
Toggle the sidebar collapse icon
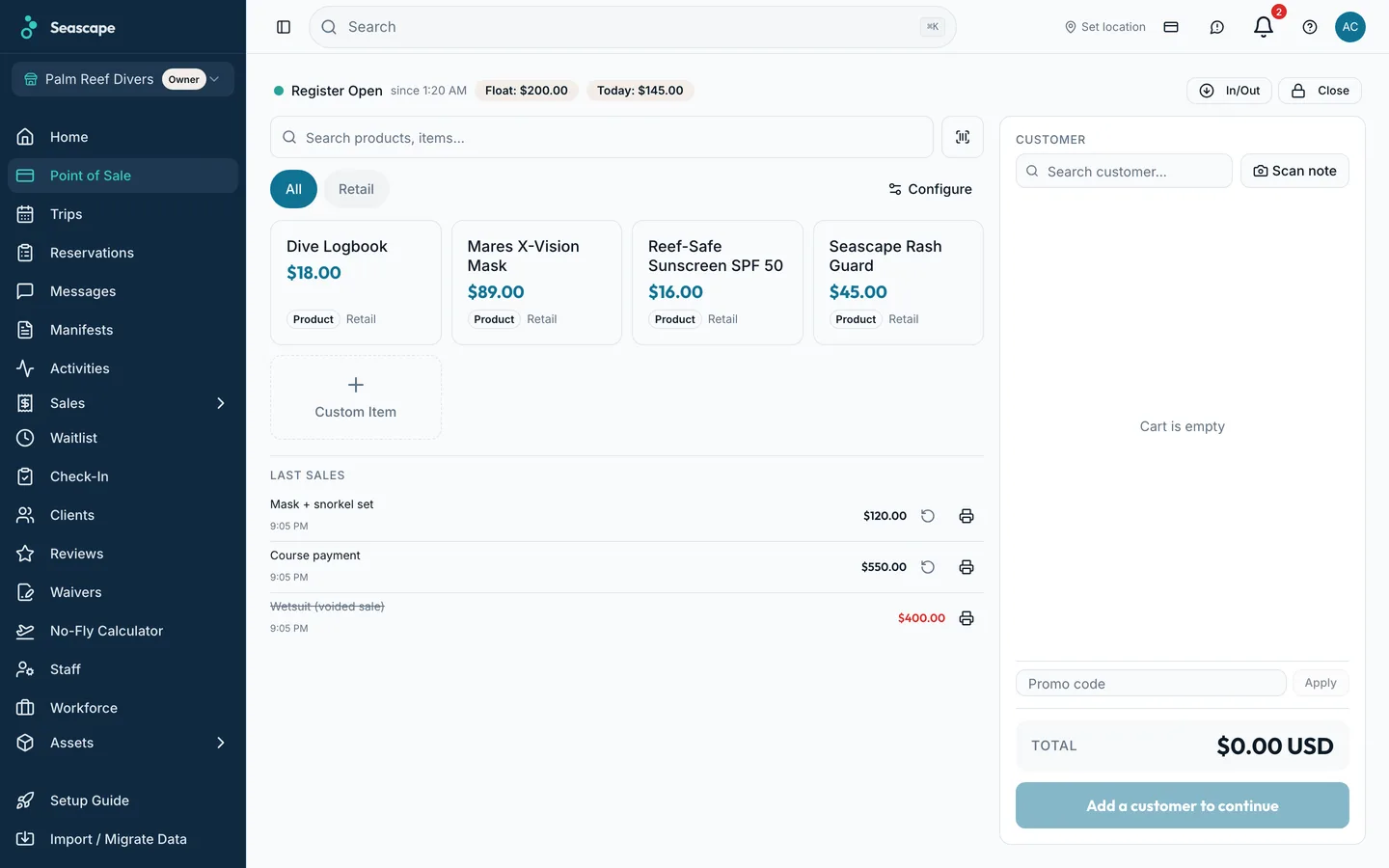pos(284,27)
